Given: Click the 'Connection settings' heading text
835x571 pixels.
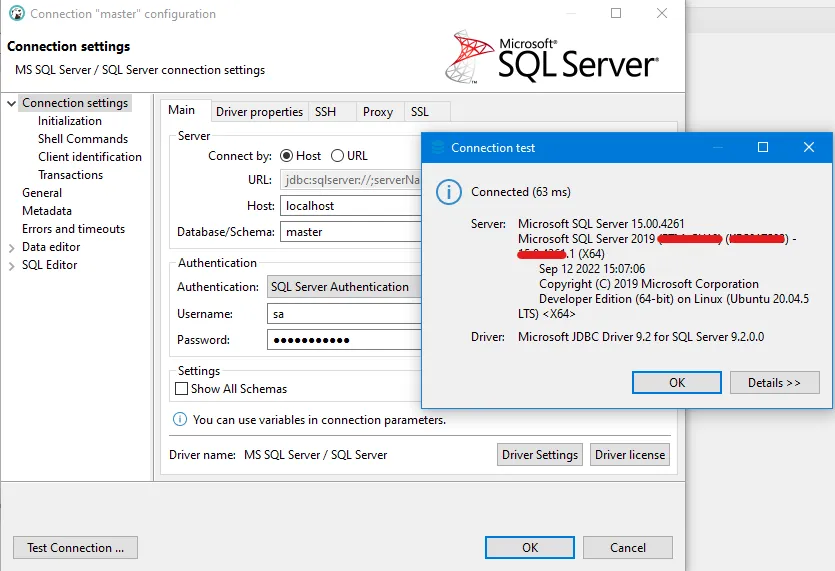Looking at the screenshot, I should pos(69,46).
